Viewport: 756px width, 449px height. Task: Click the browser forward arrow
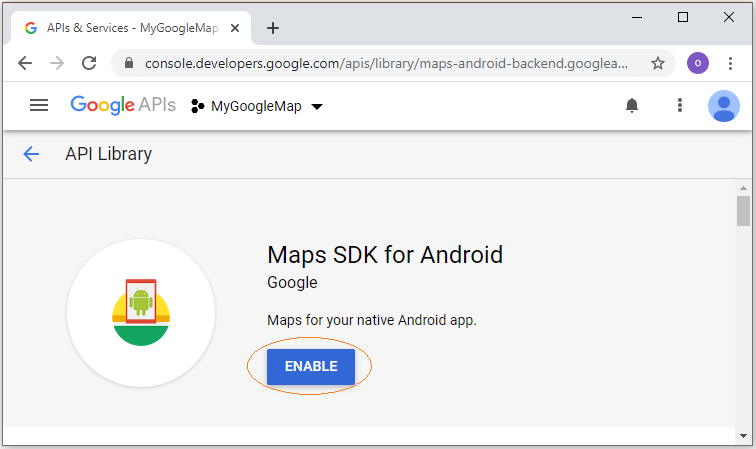pyautogui.click(x=57, y=63)
